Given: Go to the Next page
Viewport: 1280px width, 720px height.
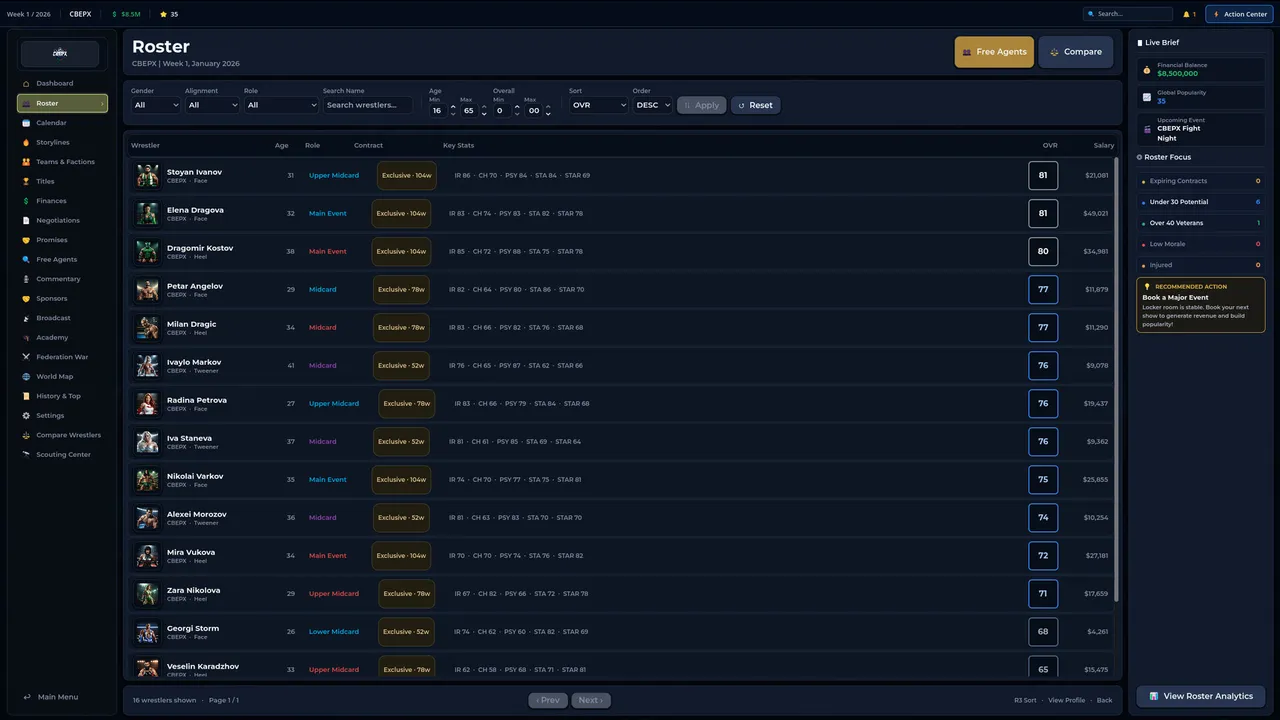Looking at the screenshot, I should pyautogui.click(x=591, y=700).
